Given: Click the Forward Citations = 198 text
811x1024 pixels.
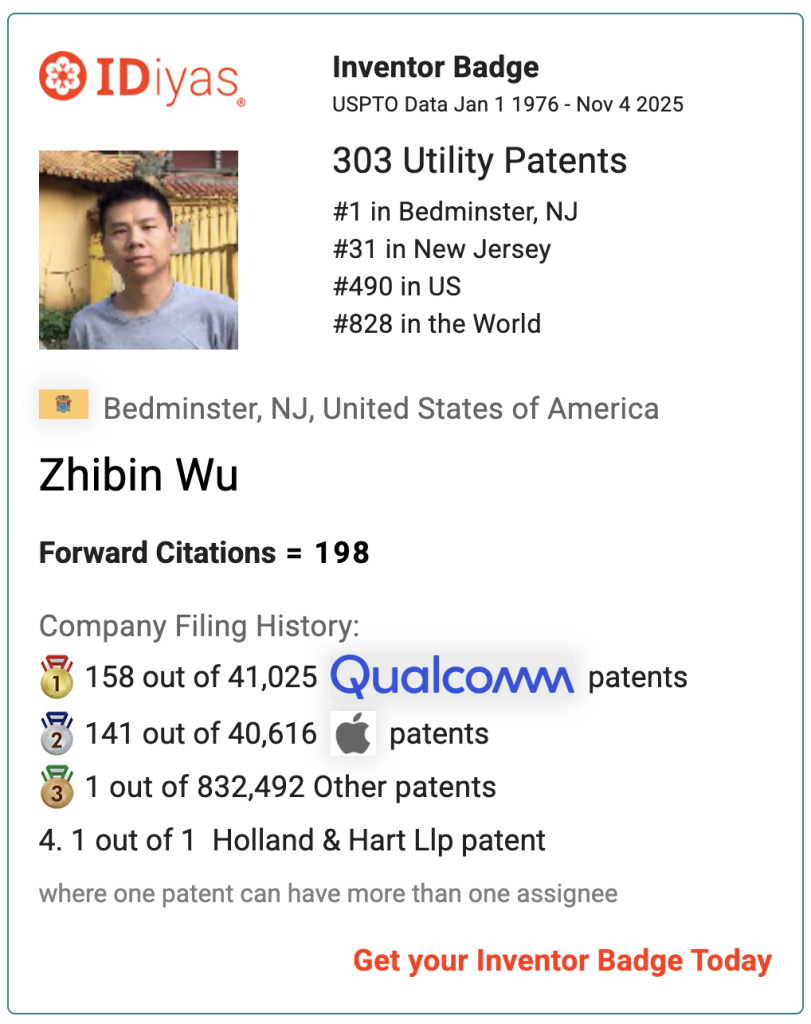Looking at the screenshot, I should [204, 552].
